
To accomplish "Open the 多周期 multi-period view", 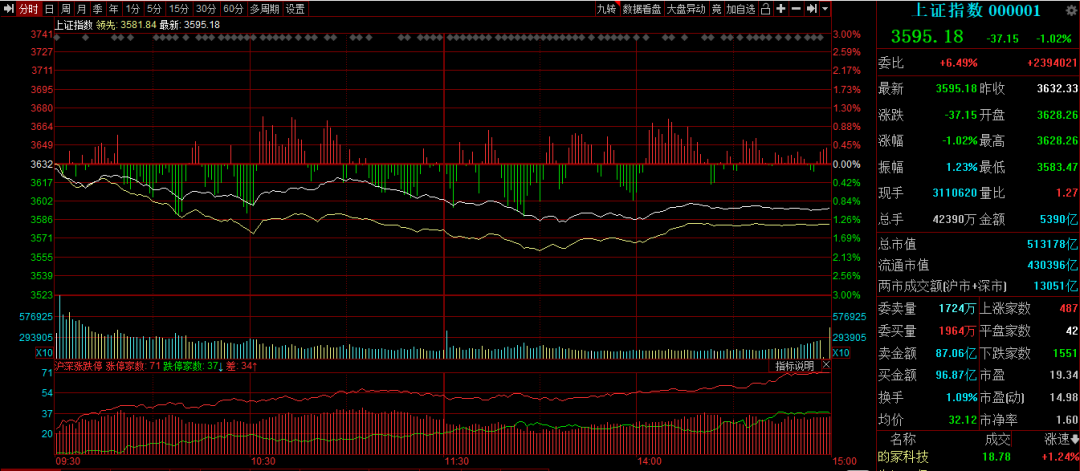I will point(265,9).
